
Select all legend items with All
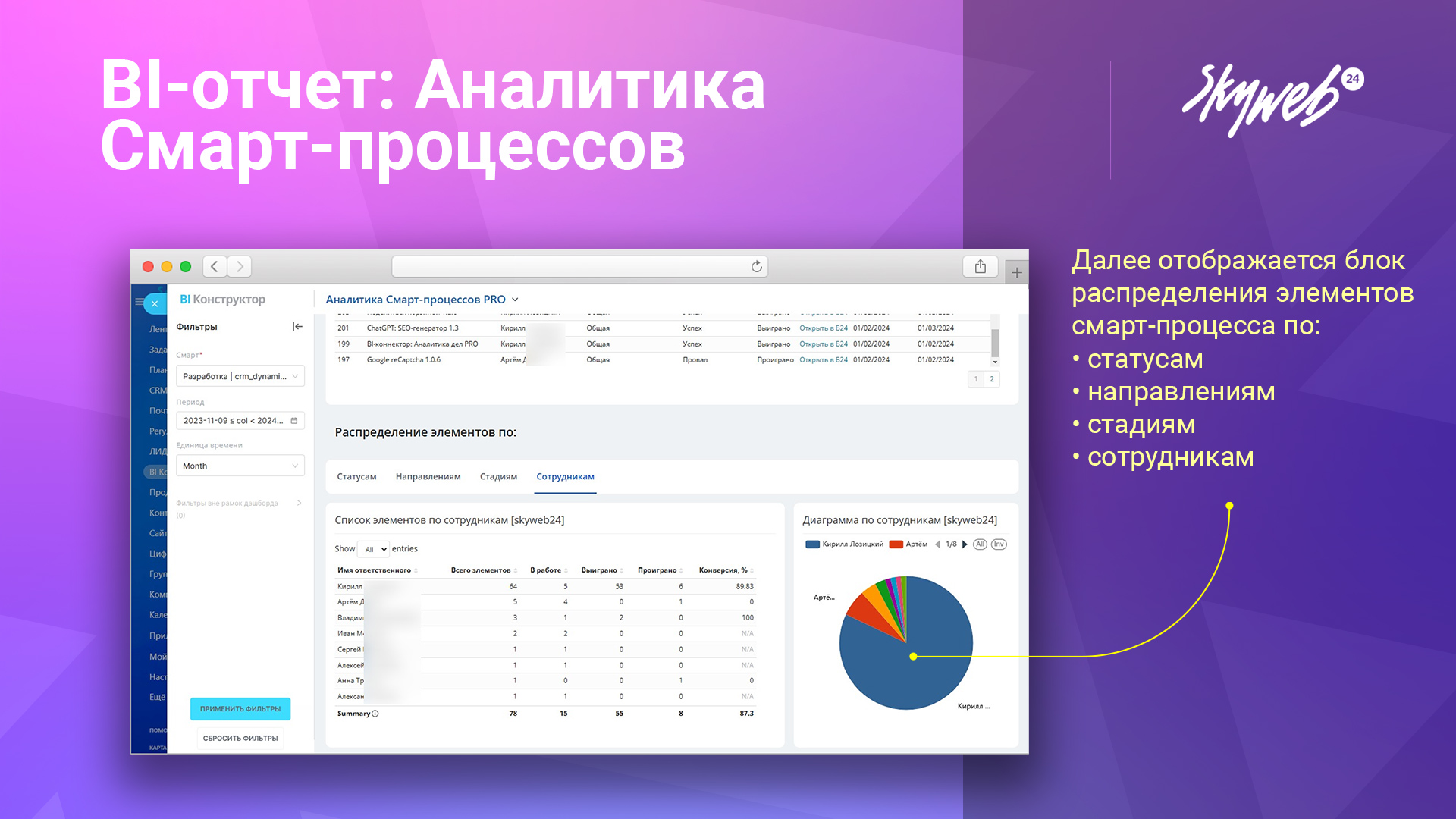coord(981,544)
